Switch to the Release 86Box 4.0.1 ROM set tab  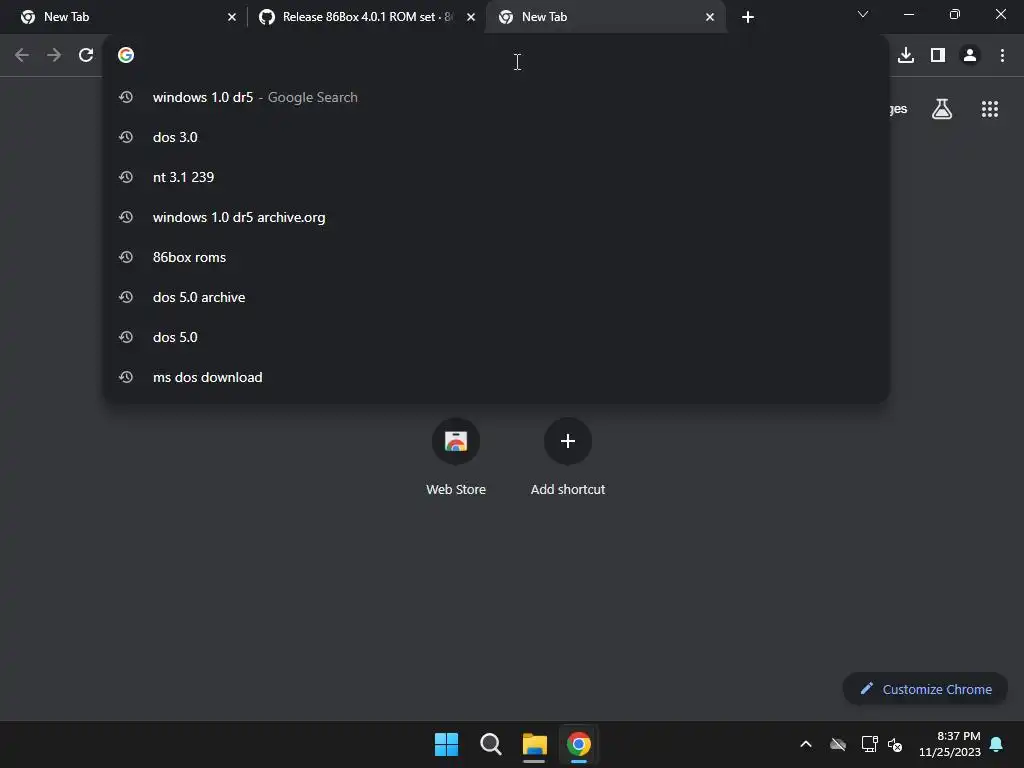pos(366,17)
